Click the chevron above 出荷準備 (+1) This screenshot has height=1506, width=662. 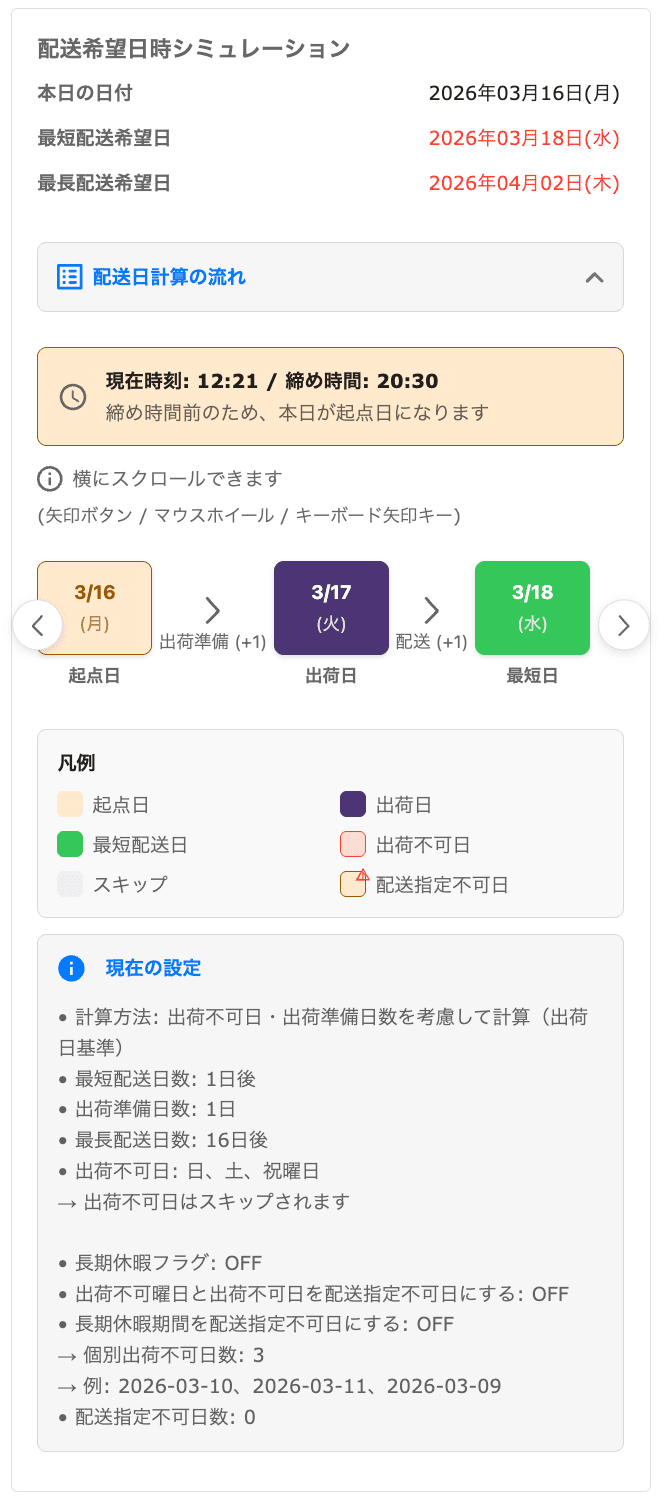point(212,610)
